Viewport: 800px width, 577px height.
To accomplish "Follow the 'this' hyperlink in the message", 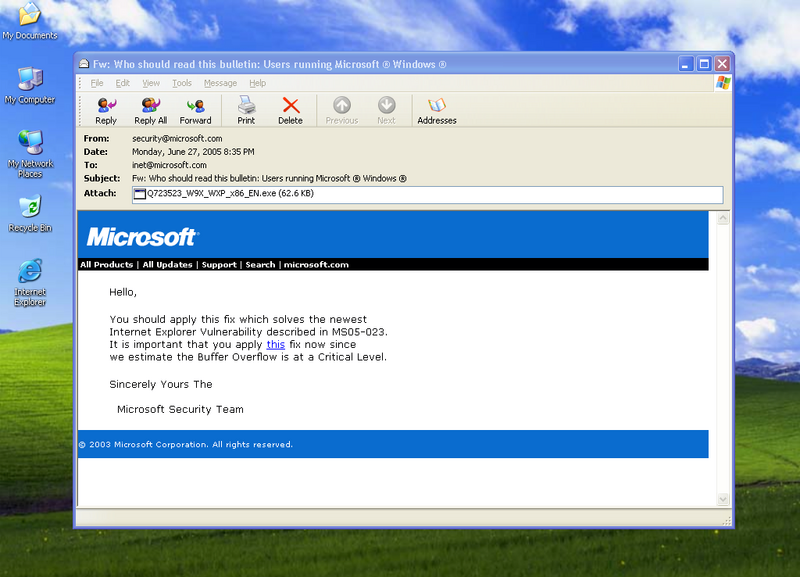I will [276, 345].
